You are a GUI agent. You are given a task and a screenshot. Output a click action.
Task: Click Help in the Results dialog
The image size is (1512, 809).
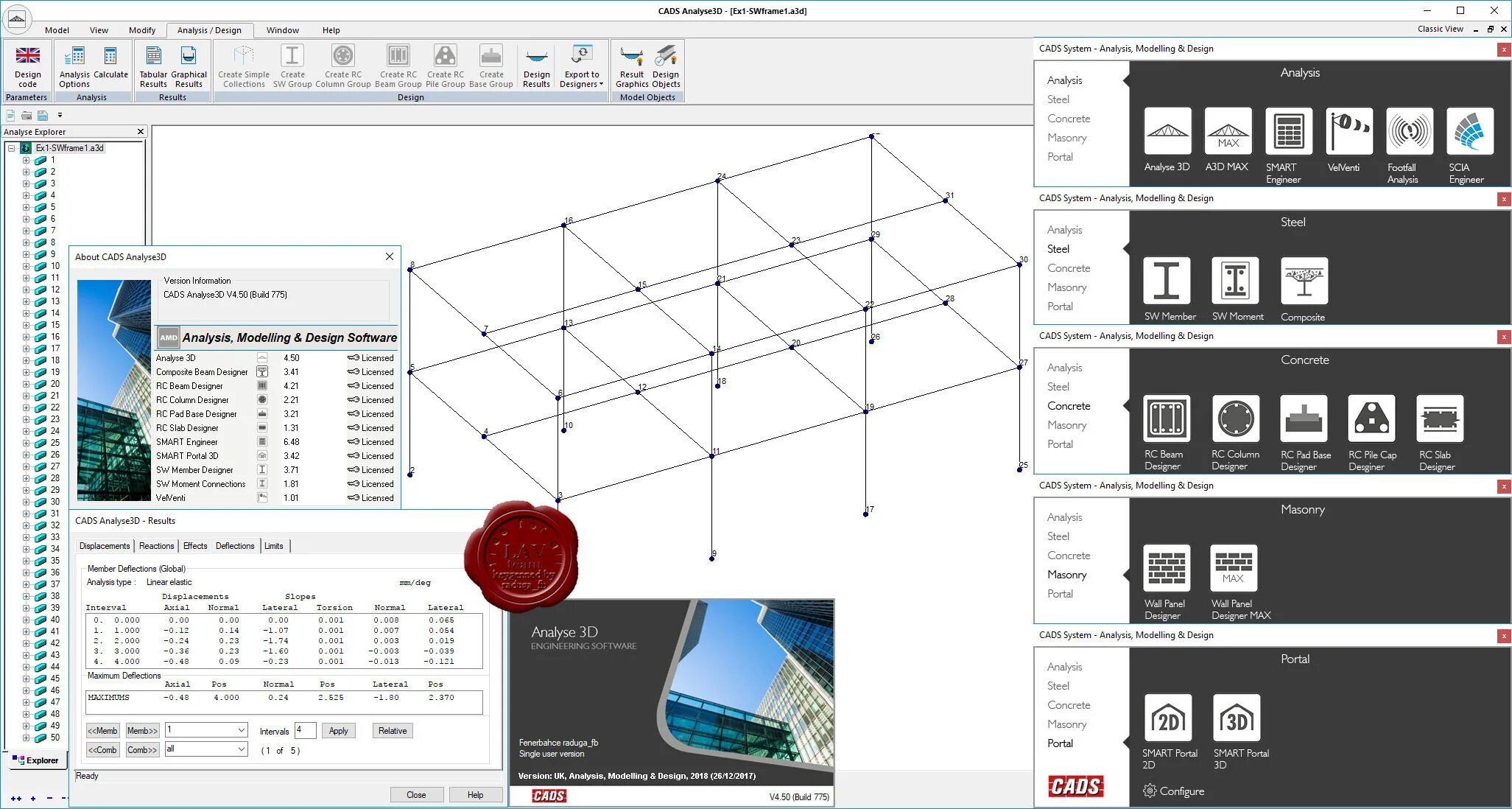pos(476,795)
